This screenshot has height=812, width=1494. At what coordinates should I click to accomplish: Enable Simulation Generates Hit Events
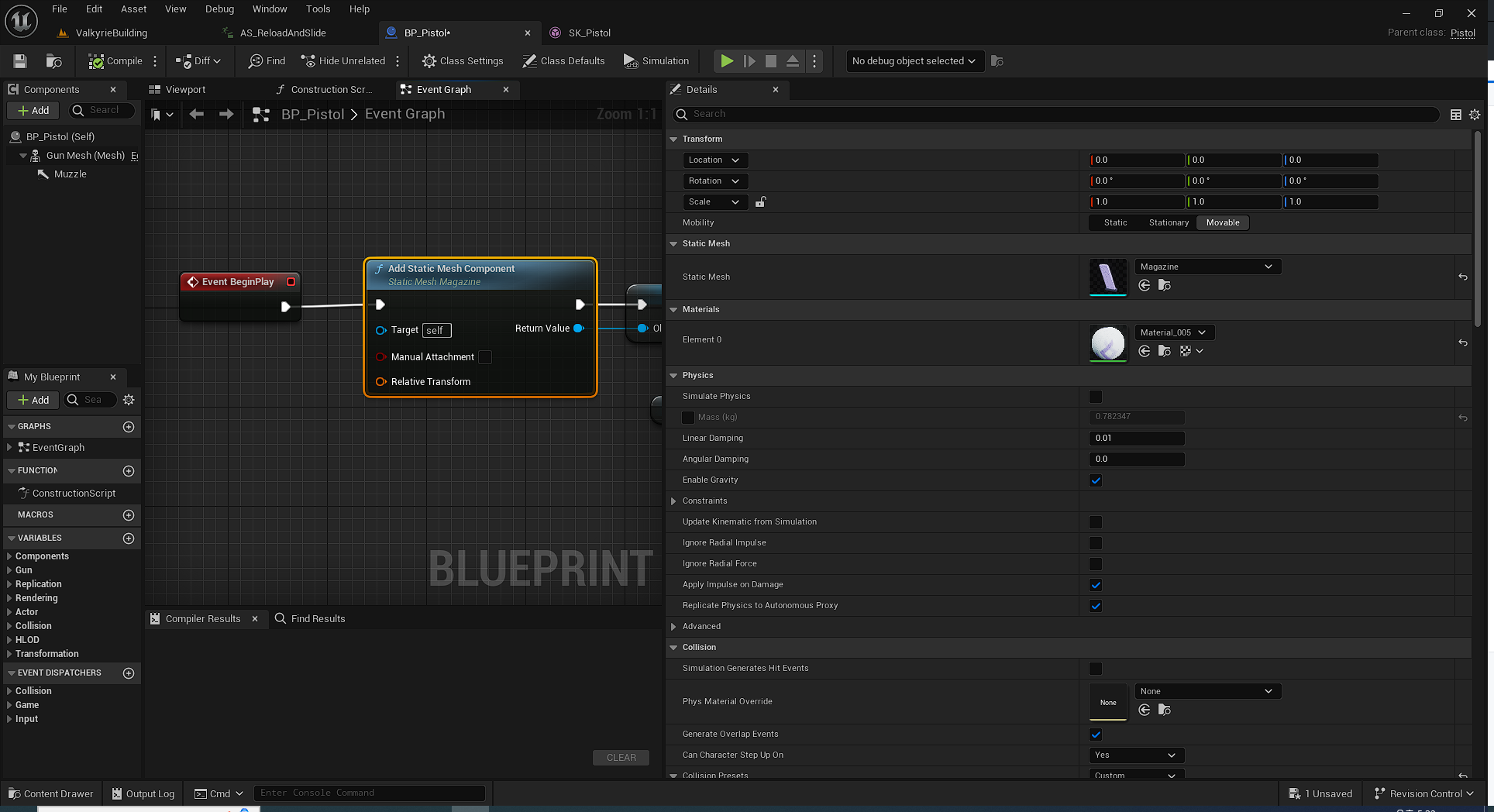1096,669
